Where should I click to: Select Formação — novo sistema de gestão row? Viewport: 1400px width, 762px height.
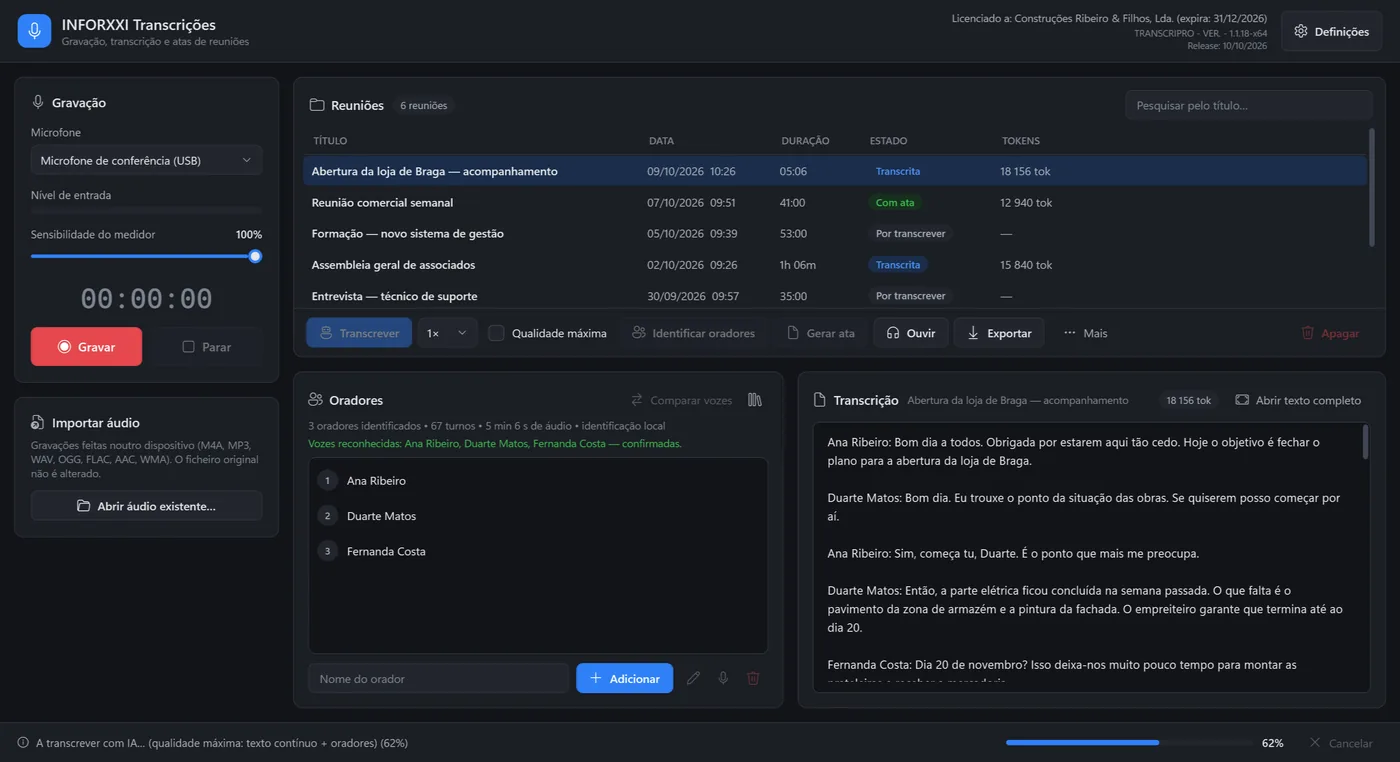coord(835,233)
